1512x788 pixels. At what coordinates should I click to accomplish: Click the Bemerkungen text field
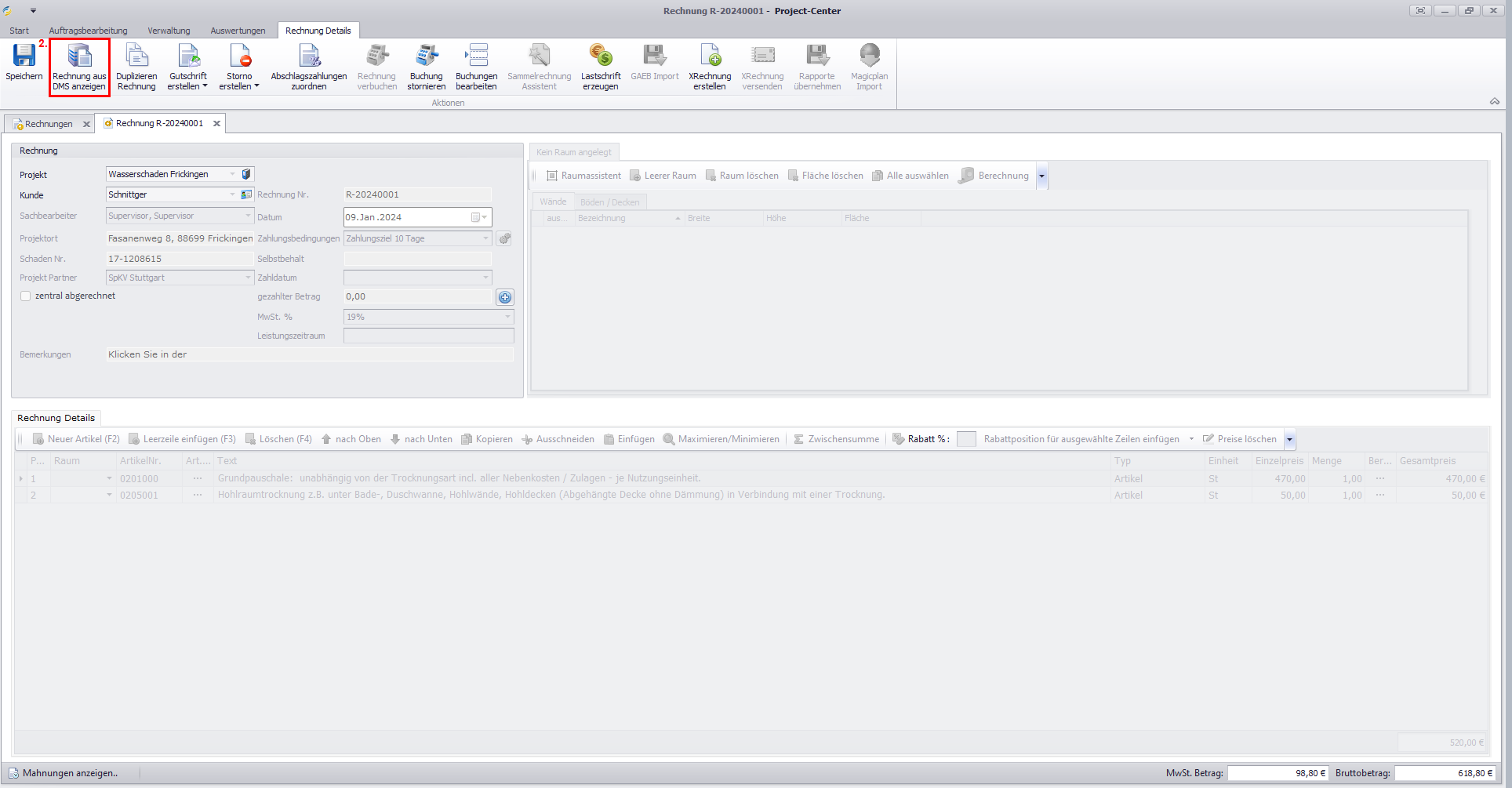point(310,354)
